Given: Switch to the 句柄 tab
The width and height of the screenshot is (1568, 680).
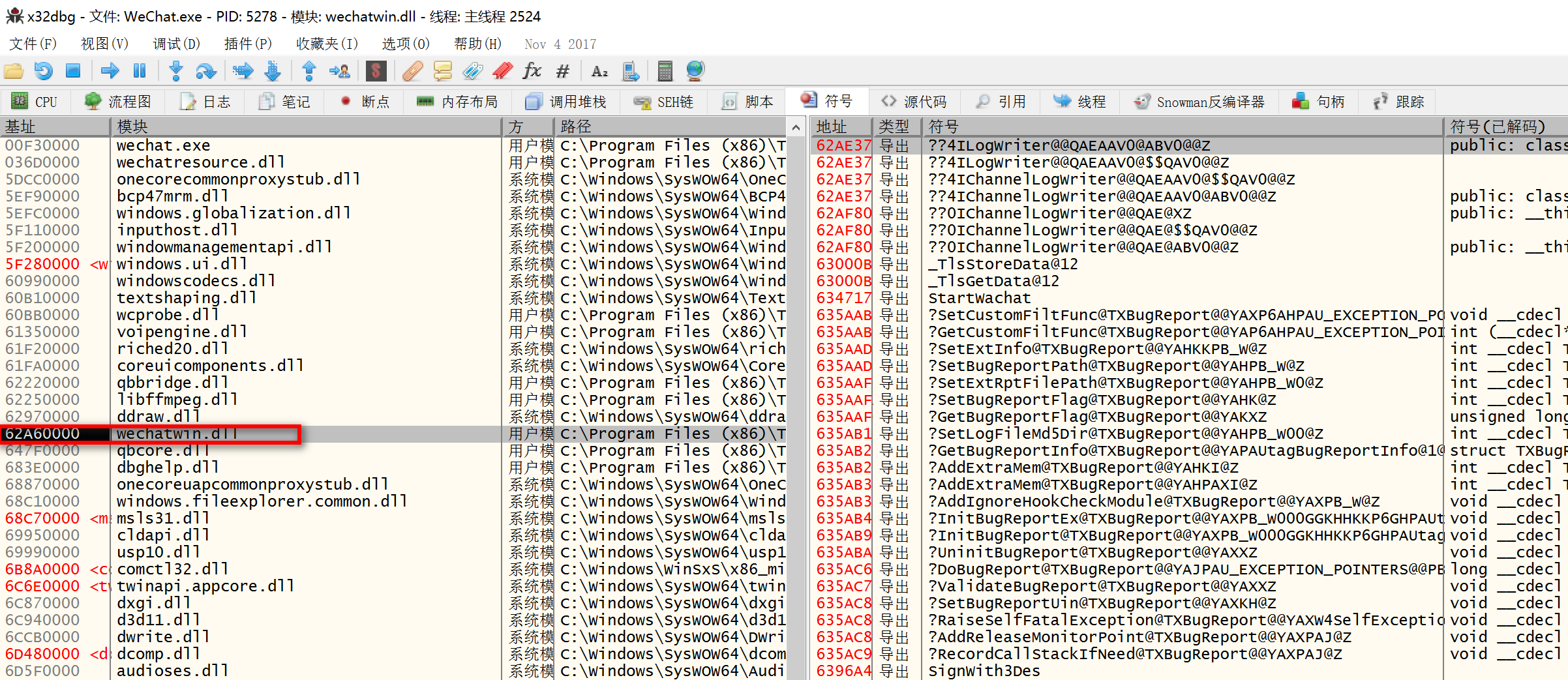Looking at the screenshot, I should pos(1319,102).
